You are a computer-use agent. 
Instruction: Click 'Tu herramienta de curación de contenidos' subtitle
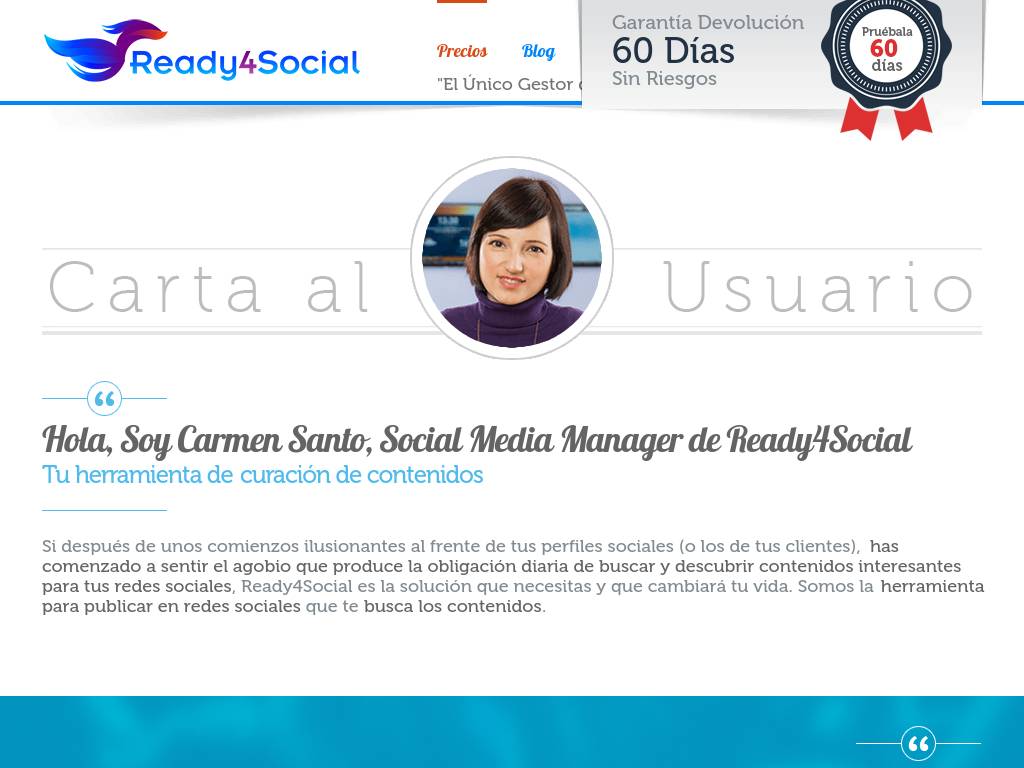point(263,475)
